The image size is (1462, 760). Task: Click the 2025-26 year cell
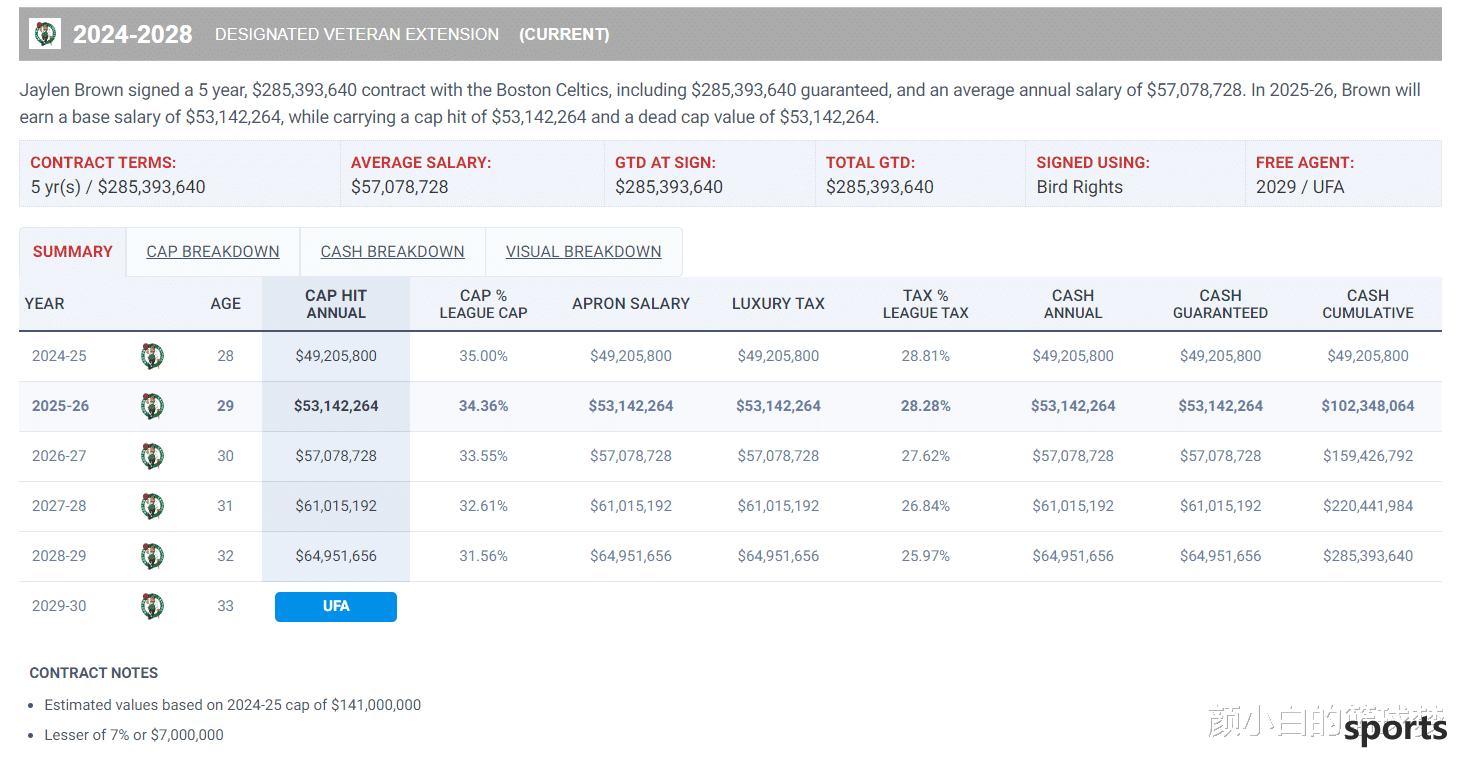(x=60, y=406)
